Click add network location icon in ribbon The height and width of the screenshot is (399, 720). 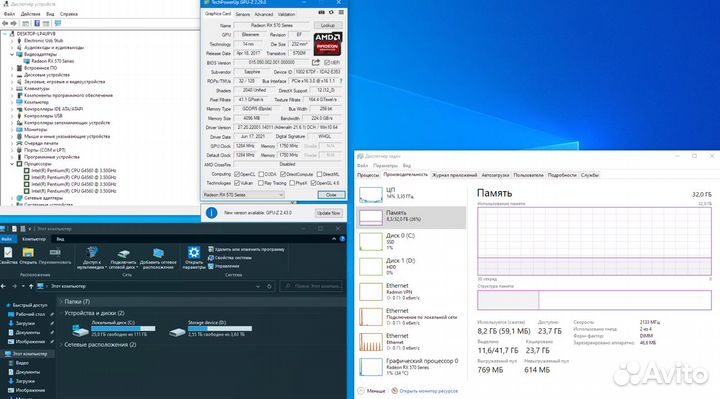point(158,253)
